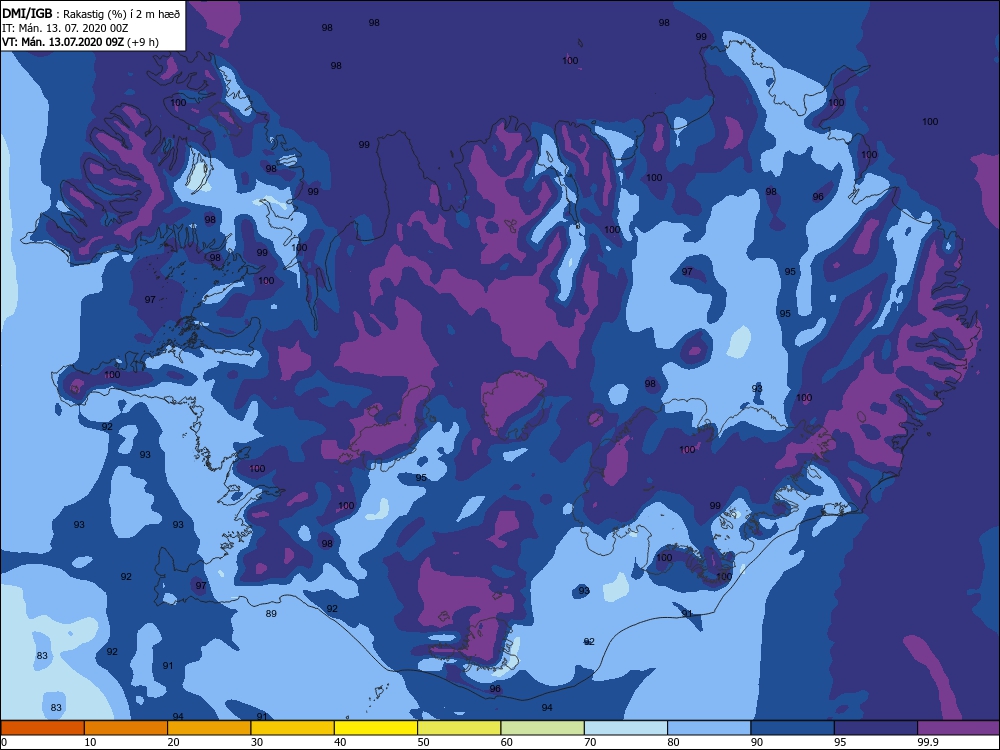Click the '(+9 h)' forecast offset text
Image resolution: width=1000 pixels, height=750 pixels.
coord(143,42)
